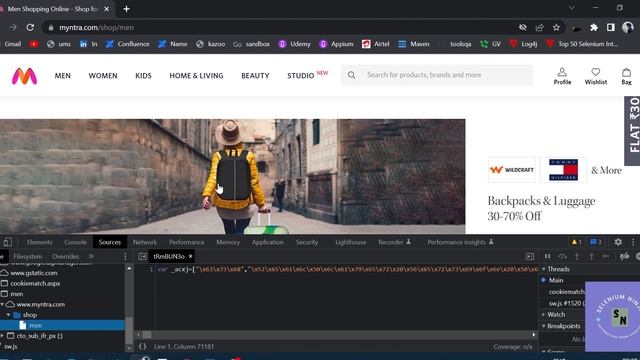The height and width of the screenshot is (360, 640).
Task: Open navigator more options menu
Action: (125, 256)
